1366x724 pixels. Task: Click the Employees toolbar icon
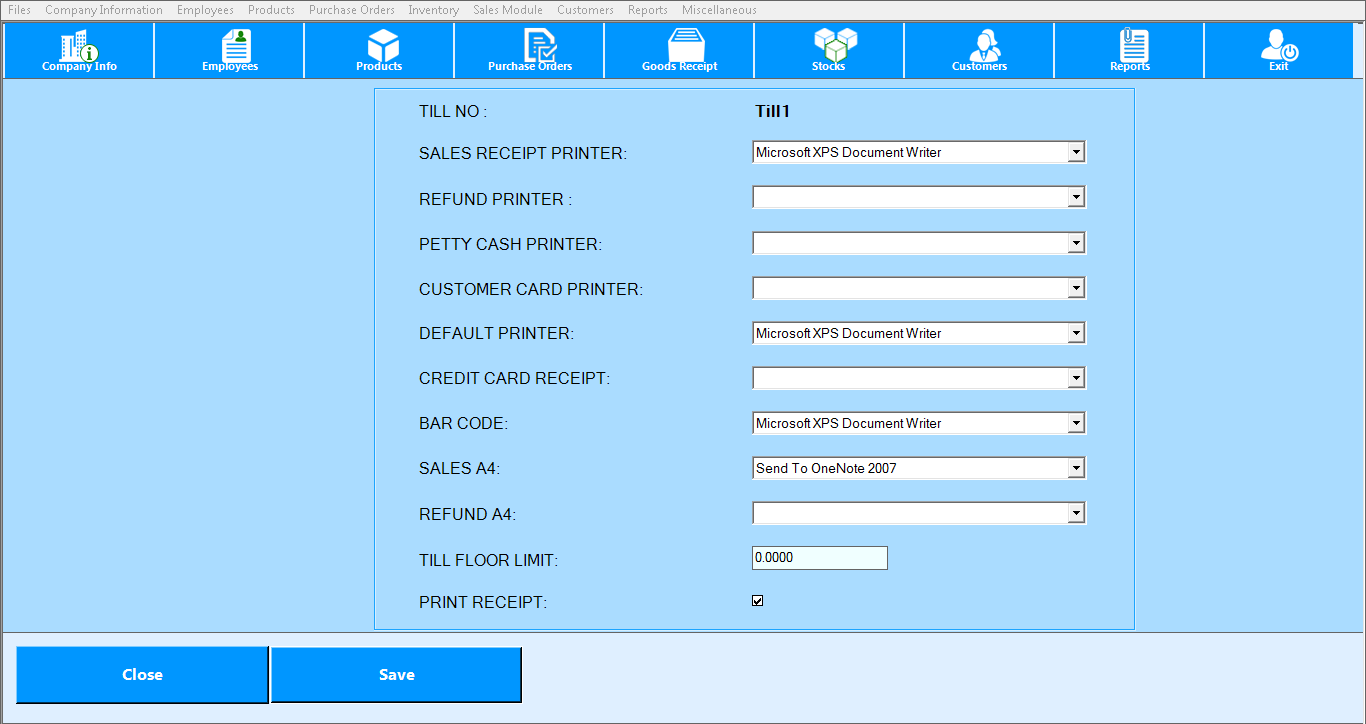pyautogui.click(x=230, y=50)
